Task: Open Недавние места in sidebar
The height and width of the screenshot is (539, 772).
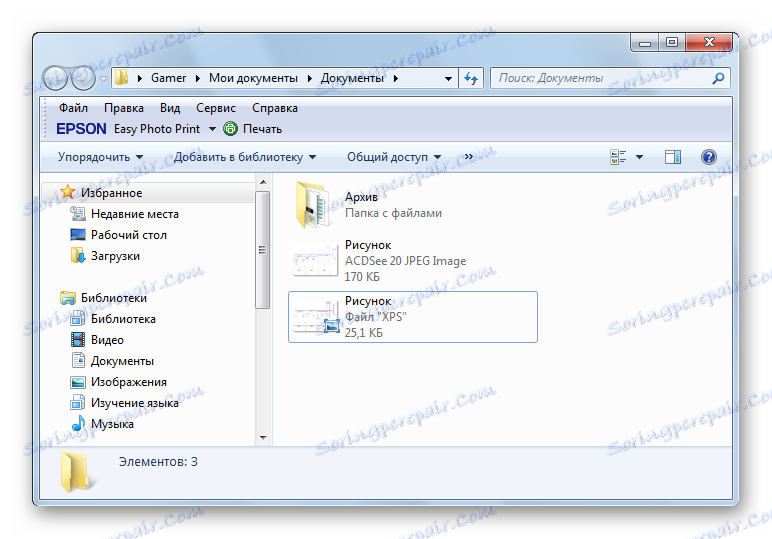Action: coord(134,214)
